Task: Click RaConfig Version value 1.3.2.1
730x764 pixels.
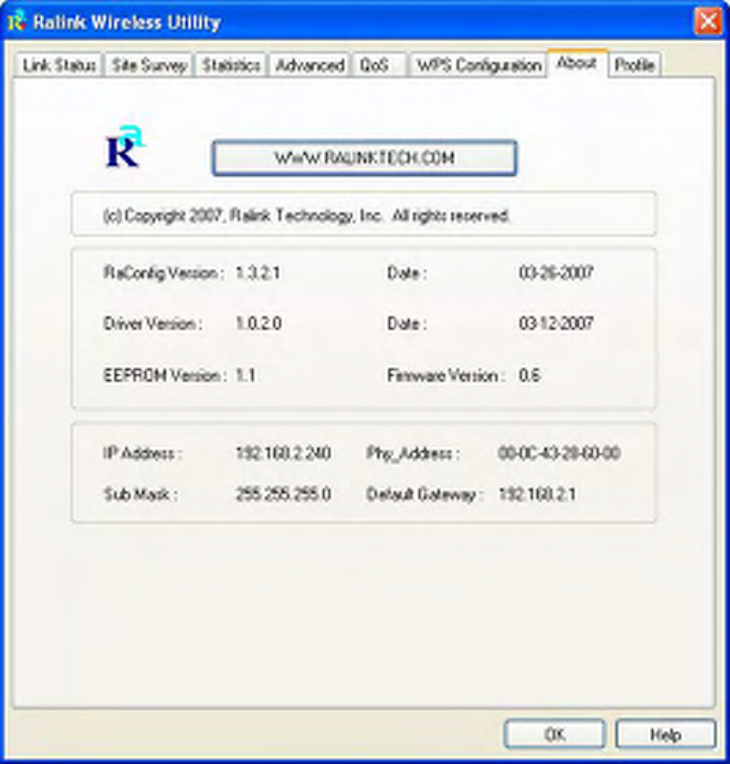Action: [258, 273]
